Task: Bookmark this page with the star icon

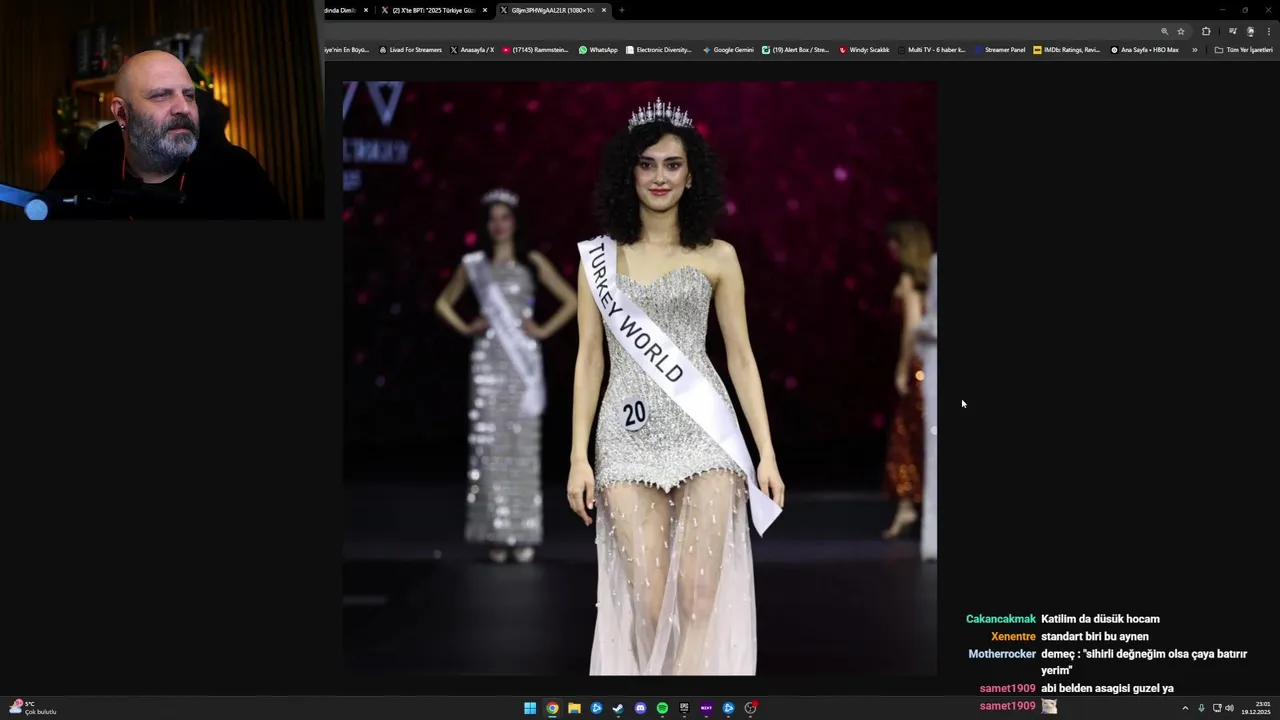Action: click(1181, 31)
